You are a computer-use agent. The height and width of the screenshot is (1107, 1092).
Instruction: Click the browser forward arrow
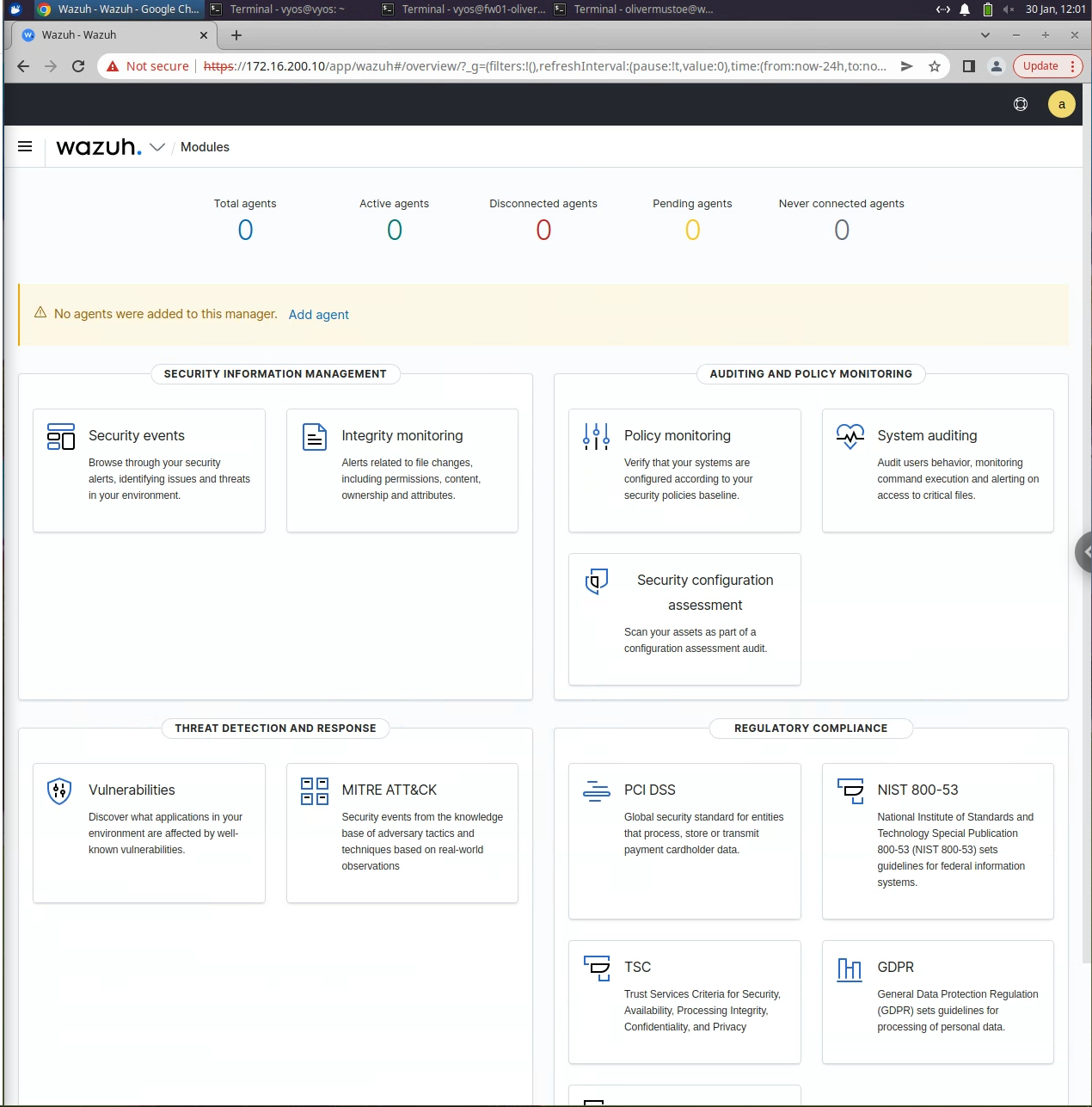pyautogui.click(x=51, y=66)
